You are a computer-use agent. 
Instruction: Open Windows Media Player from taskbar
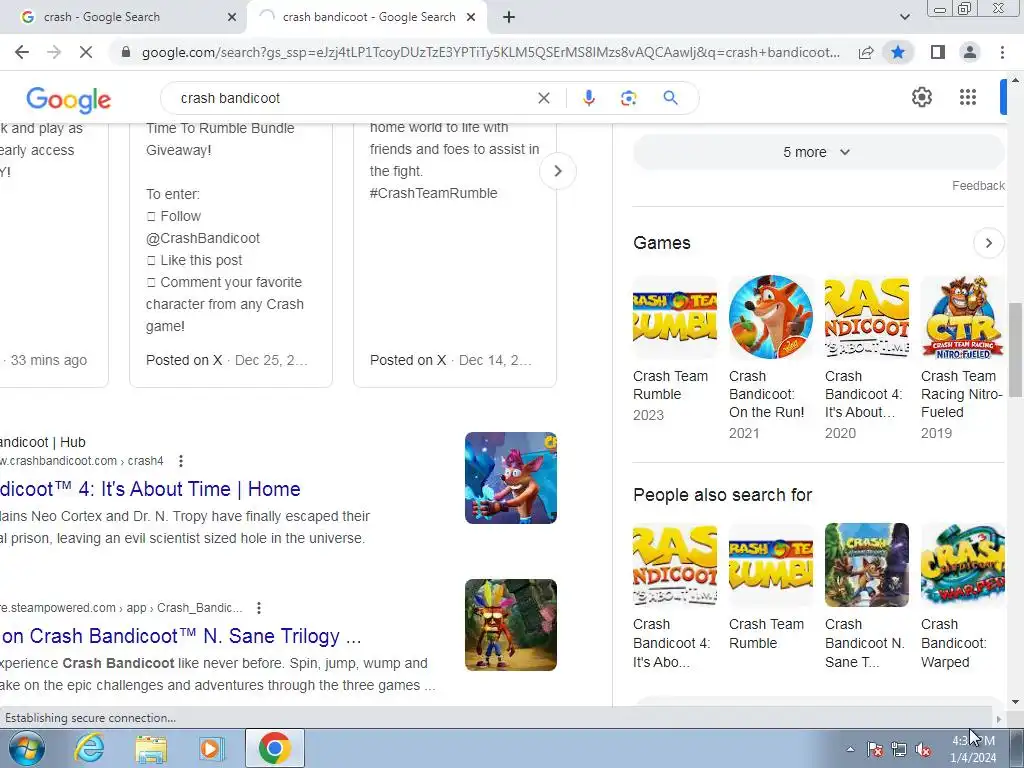pos(212,748)
